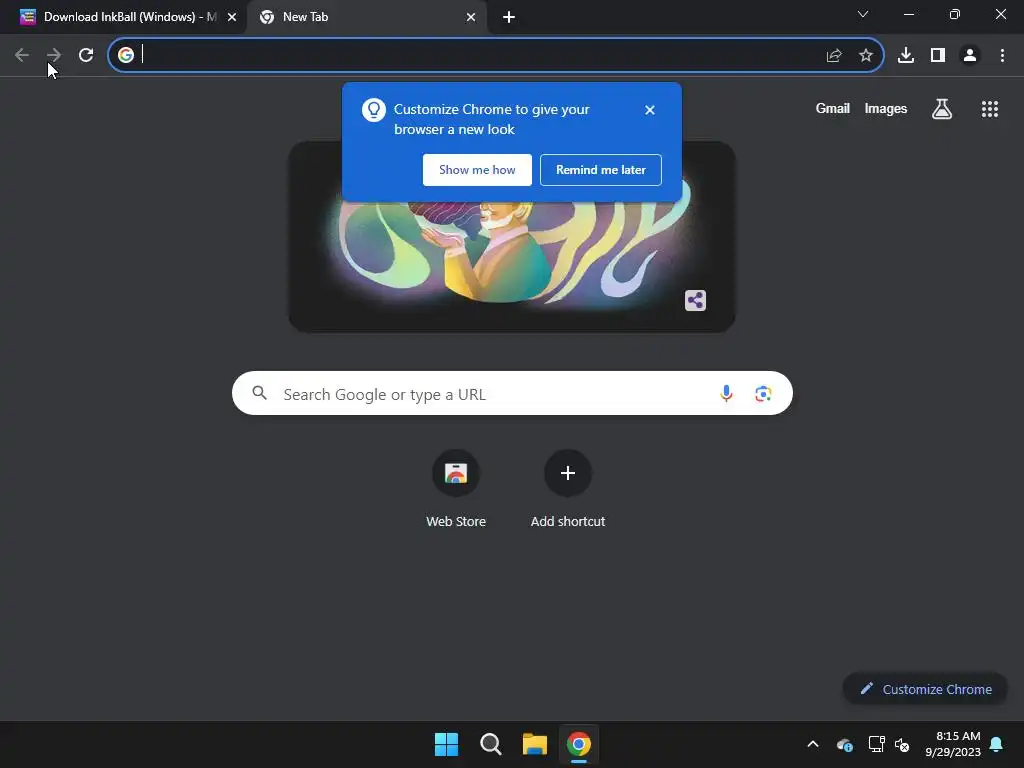Open File Explorer from the taskbar

pyautogui.click(x=534, y=744)
